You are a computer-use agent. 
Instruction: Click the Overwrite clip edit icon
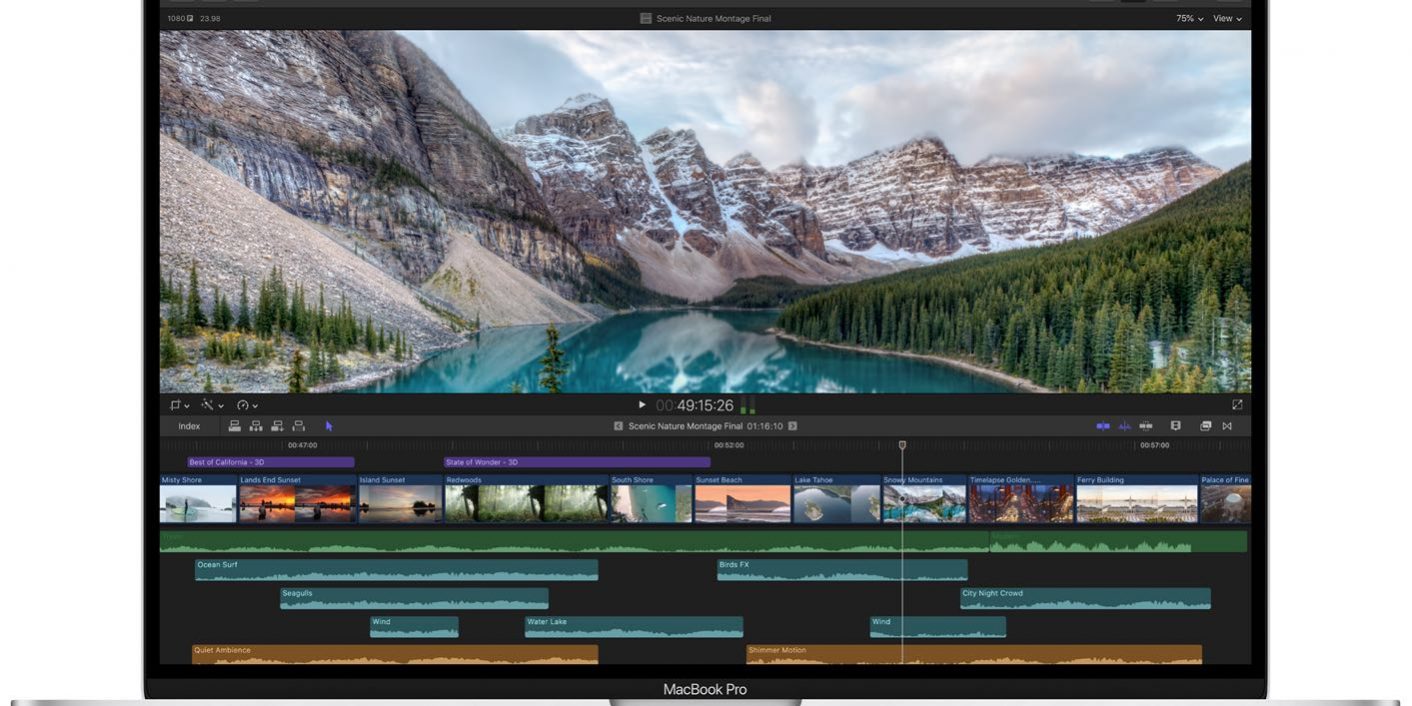click(x=298, y=426)
